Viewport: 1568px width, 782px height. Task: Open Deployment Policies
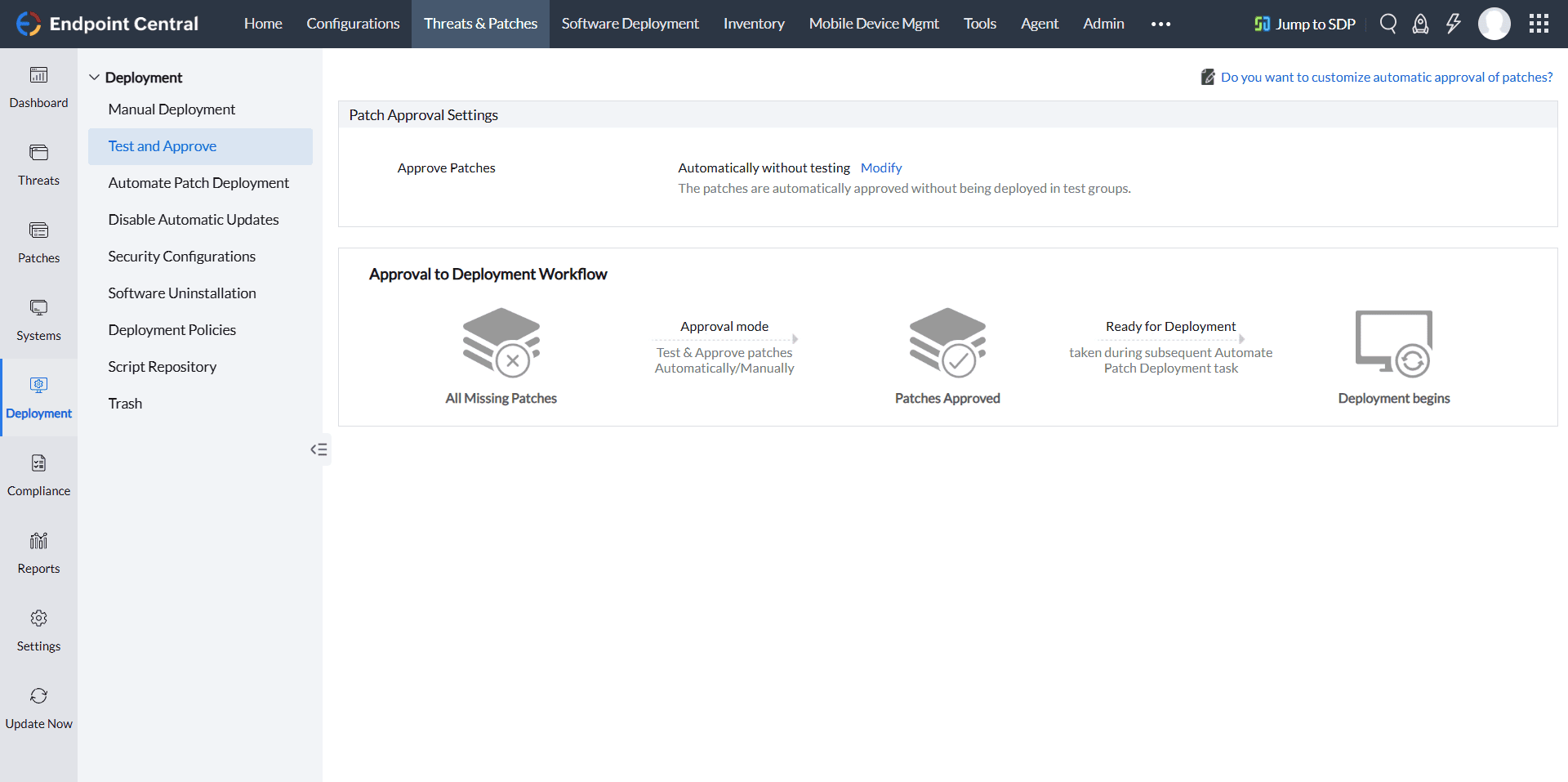click(200, 330)
